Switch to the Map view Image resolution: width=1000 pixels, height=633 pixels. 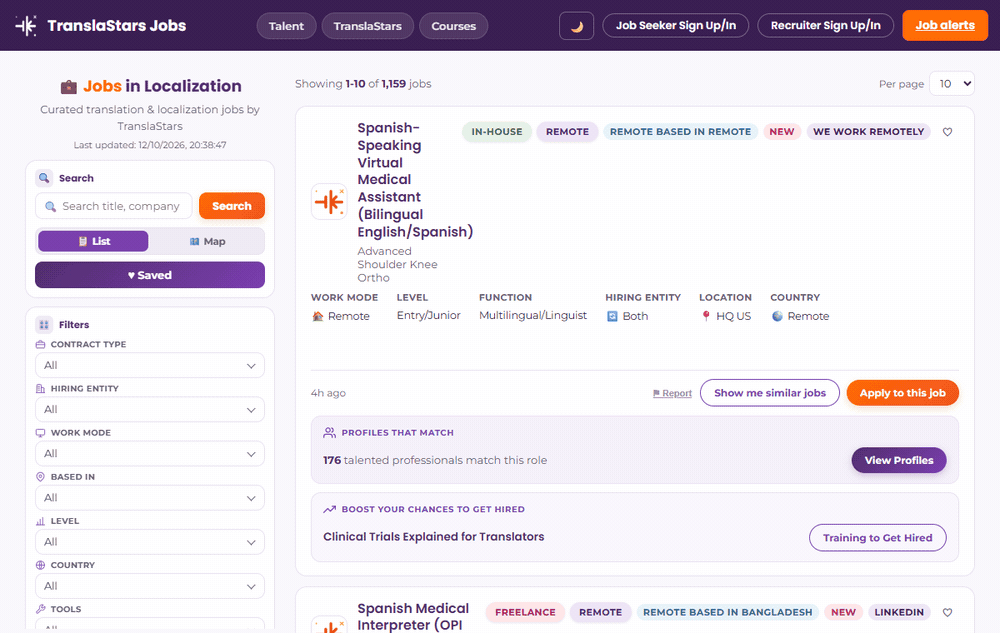pos(207,242)
